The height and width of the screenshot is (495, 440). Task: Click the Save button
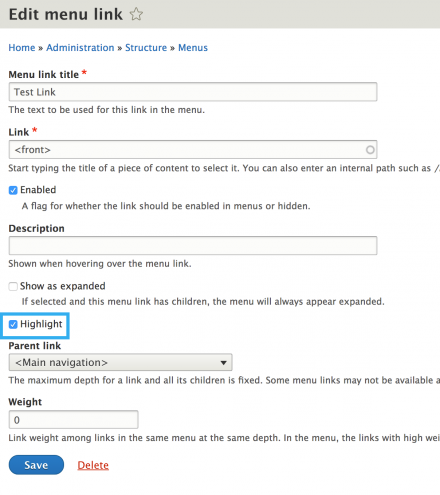[36, 465]
